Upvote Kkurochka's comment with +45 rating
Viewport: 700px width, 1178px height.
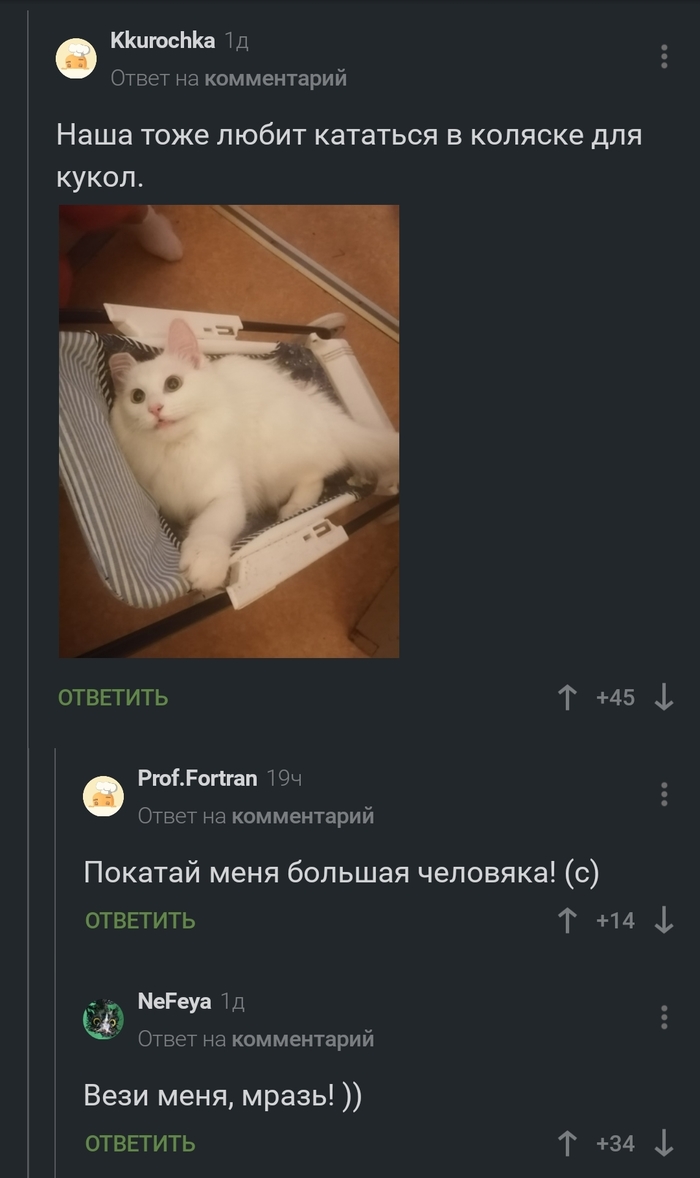coord(567,697)
